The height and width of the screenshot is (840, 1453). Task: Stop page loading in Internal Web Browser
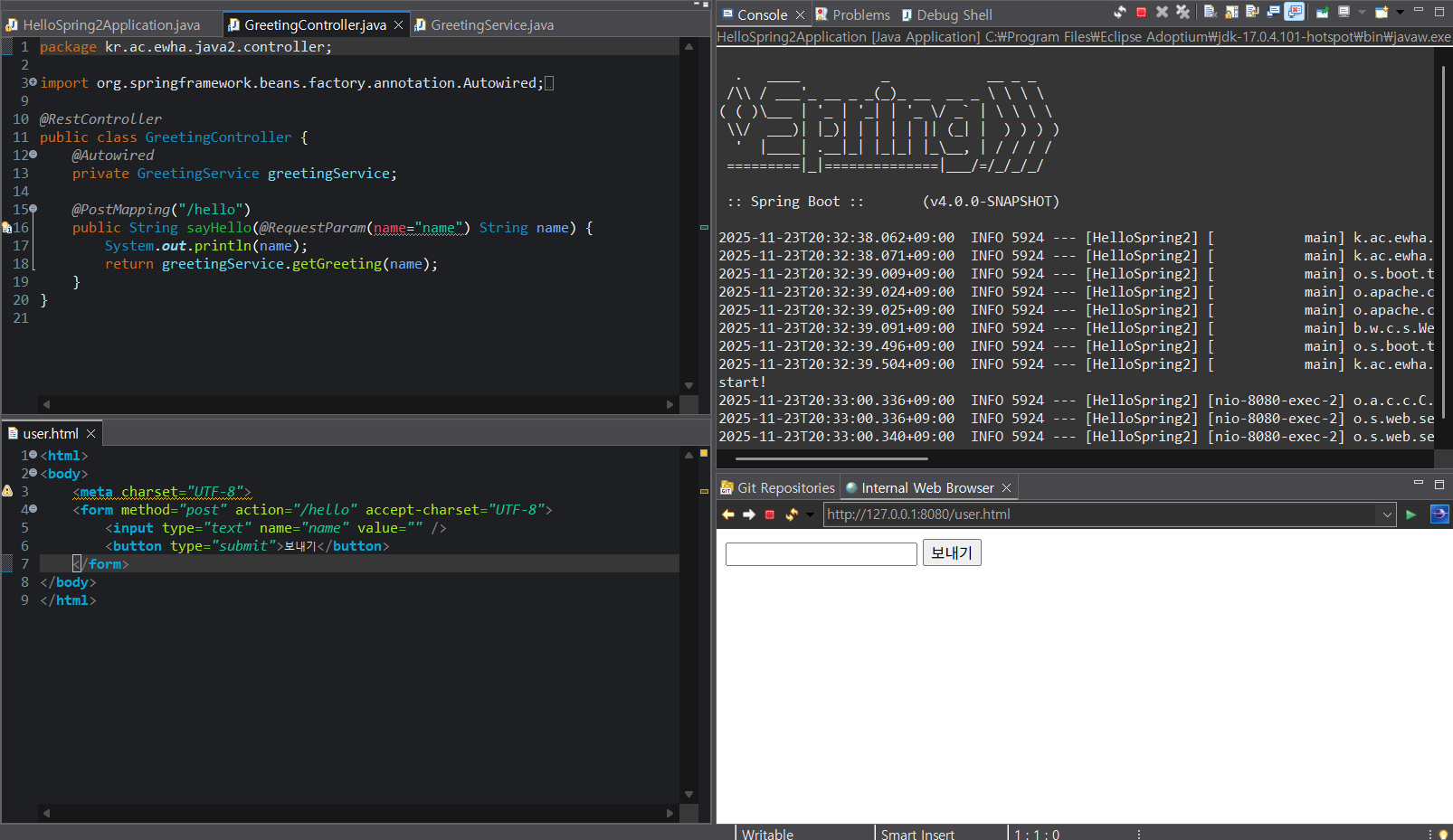[770, 514]
